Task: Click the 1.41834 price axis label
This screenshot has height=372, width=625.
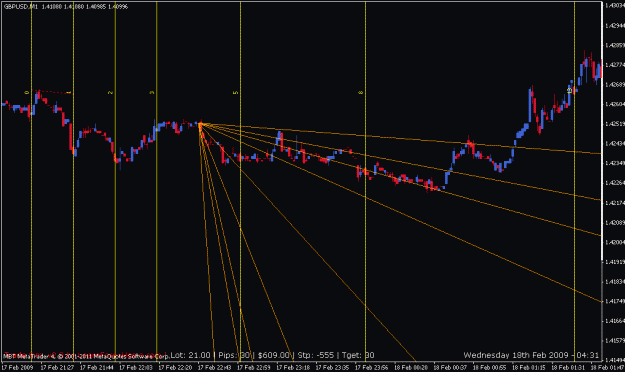Action: tap(615, 281)
